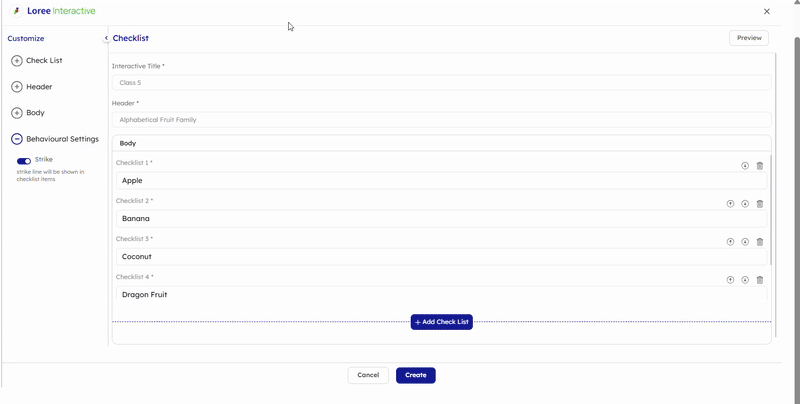800x404 pixels.
Task: Delete Checklist 4 Dragon Fruit item
Action: (x=760, y=280)
